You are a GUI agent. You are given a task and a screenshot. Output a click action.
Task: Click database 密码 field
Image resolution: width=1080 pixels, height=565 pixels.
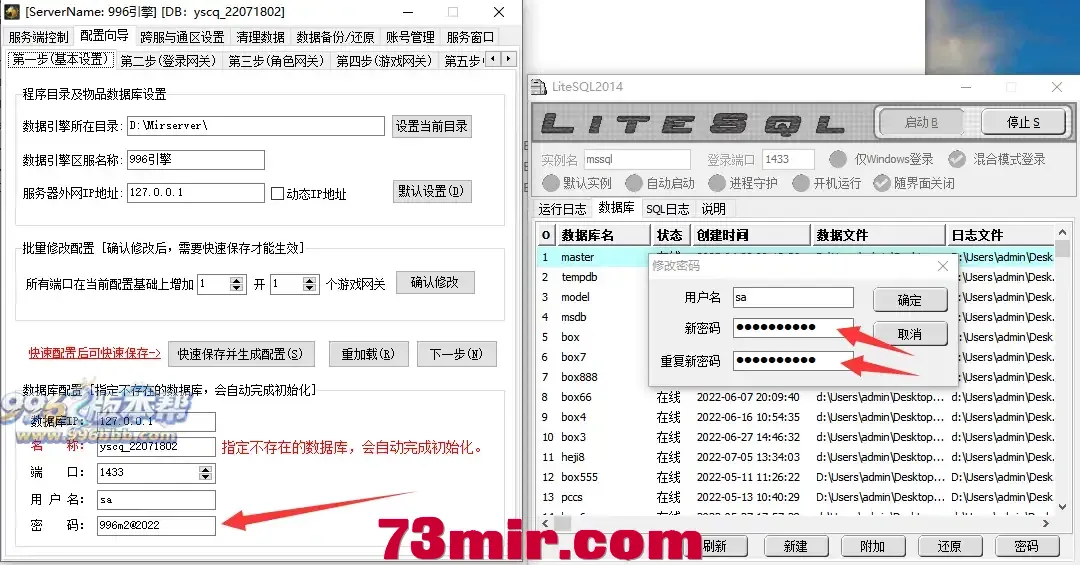point(156,526)
